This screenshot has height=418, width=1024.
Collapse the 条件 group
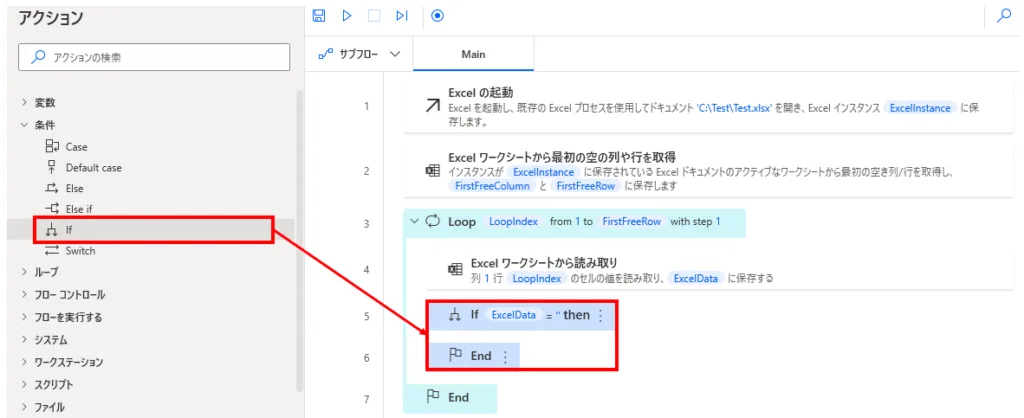point(25,125)
